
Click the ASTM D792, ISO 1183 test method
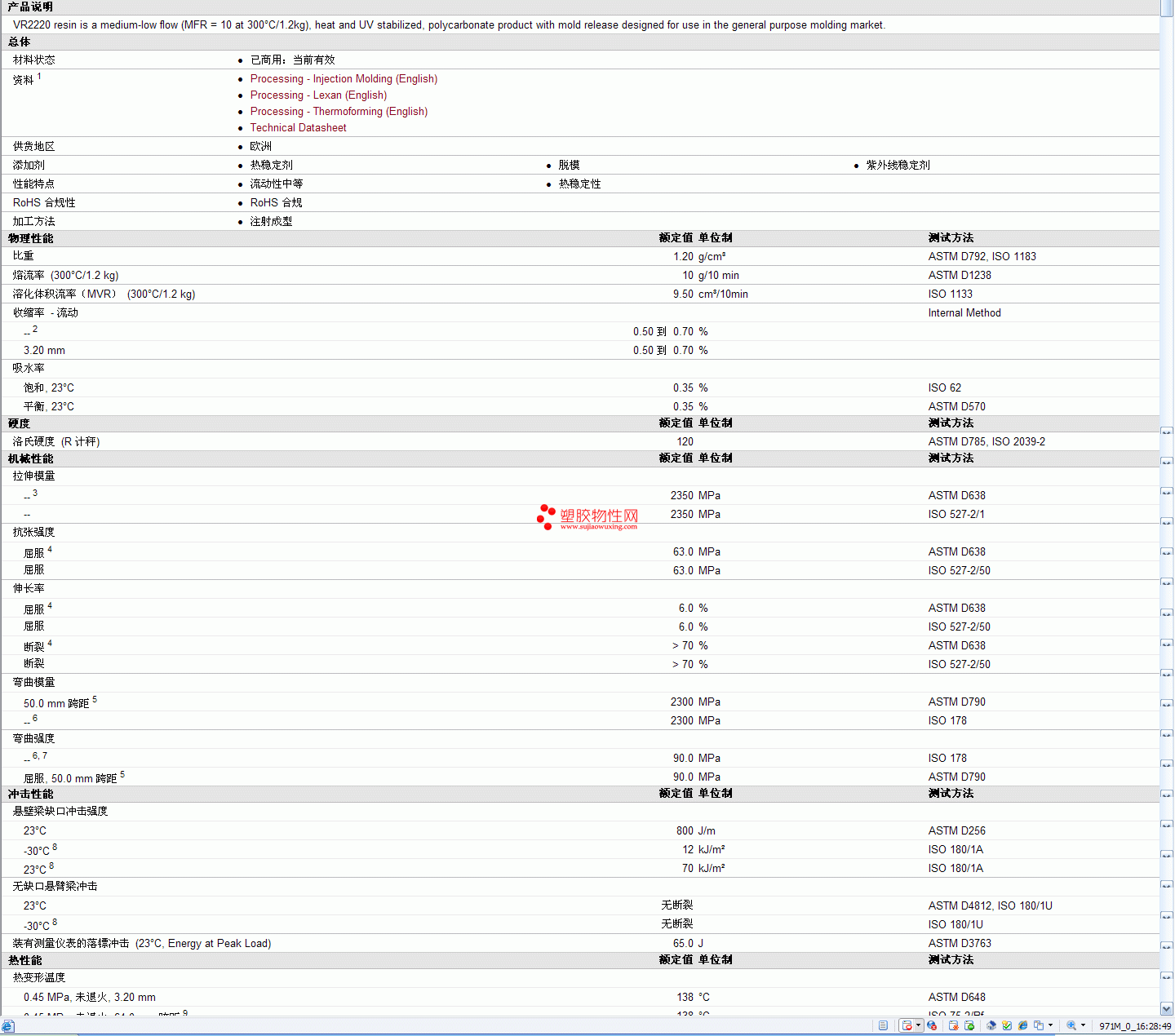click(982, 257)
